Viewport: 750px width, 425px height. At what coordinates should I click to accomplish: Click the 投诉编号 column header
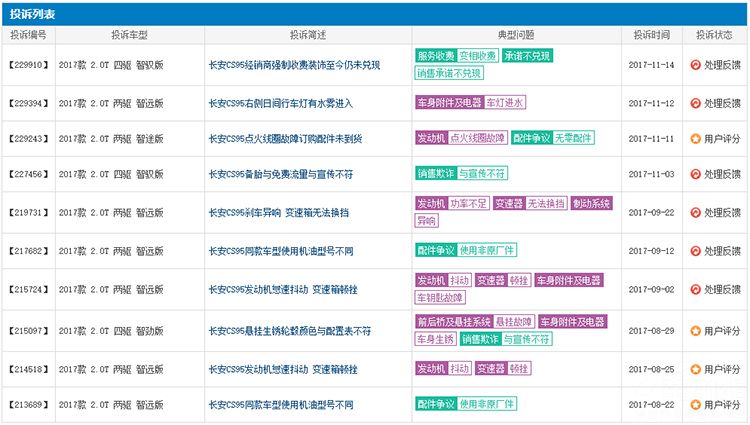[x=28, y=34]
